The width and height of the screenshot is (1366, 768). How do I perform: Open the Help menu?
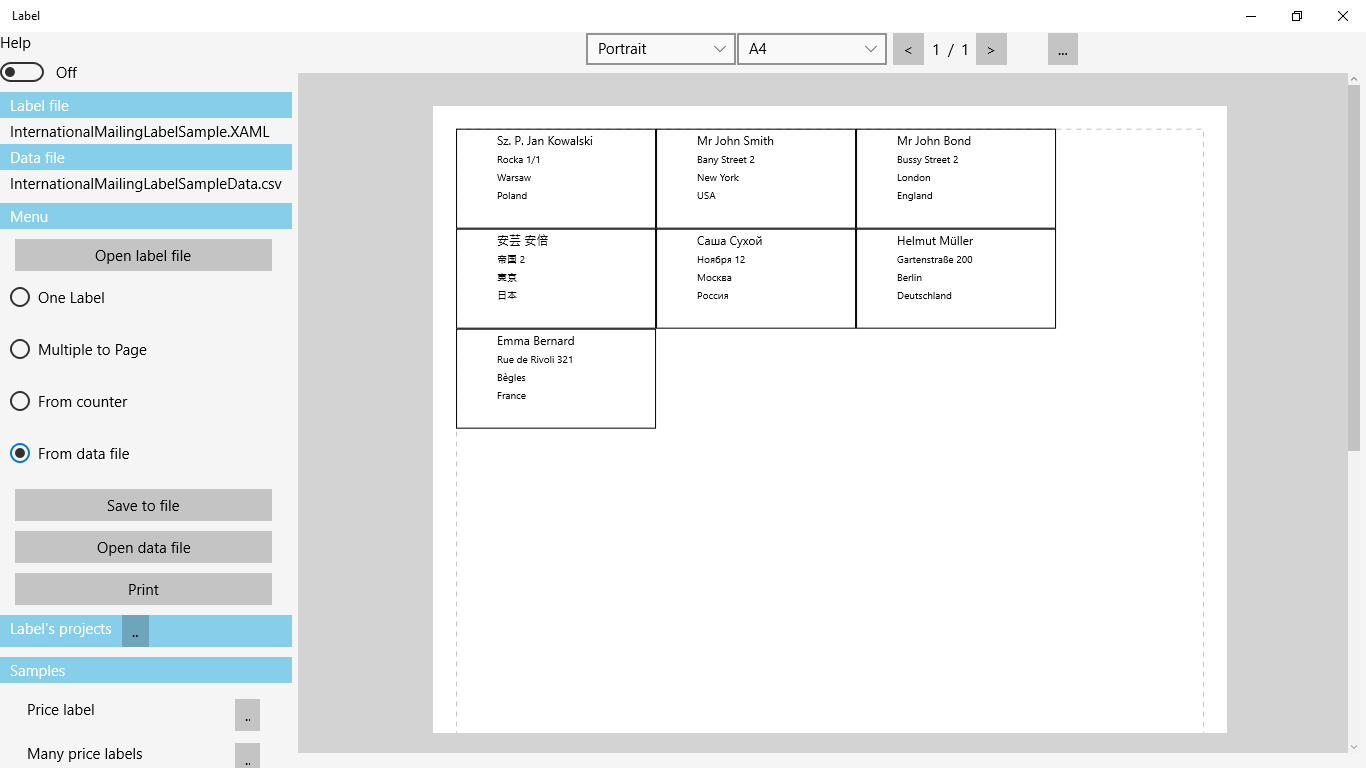click(x=16, y=42)
